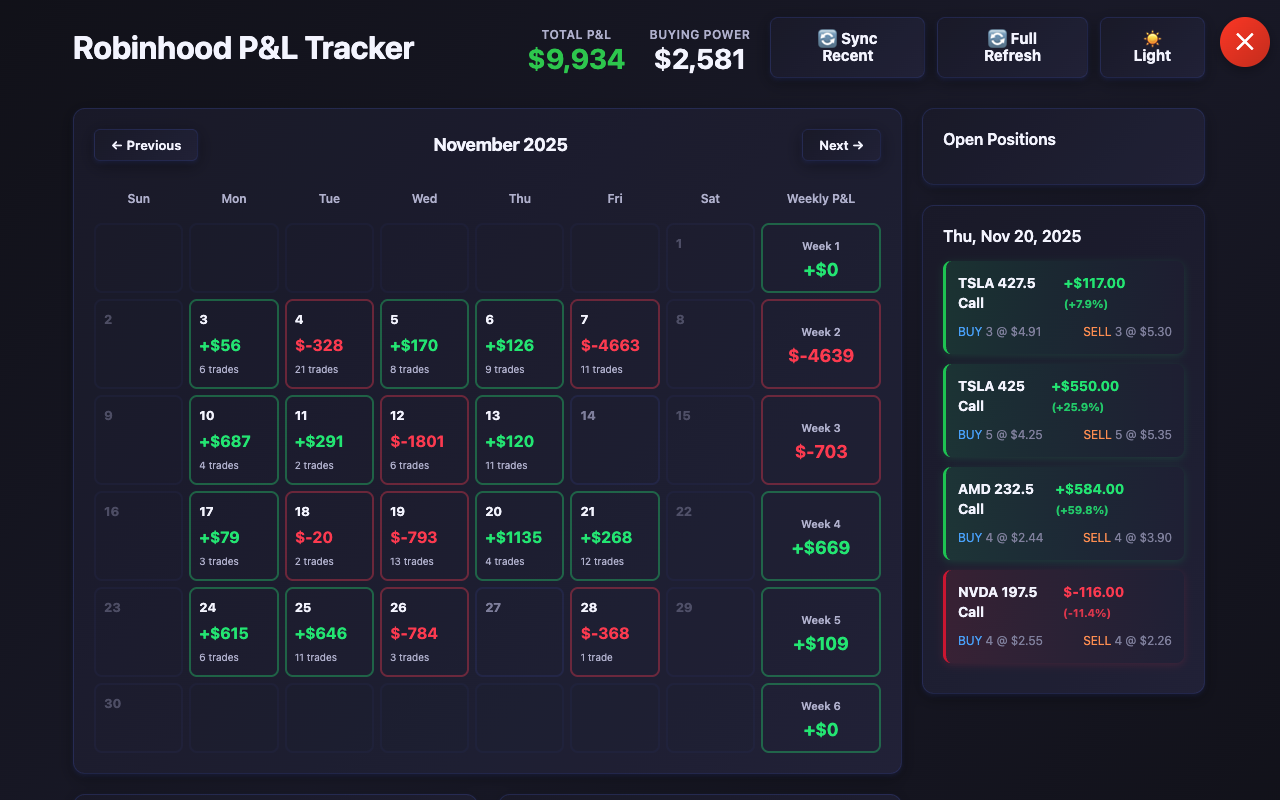Screen dimensions: 1280x800
Task: Click the Fri column header
Action: click(615, 198)
